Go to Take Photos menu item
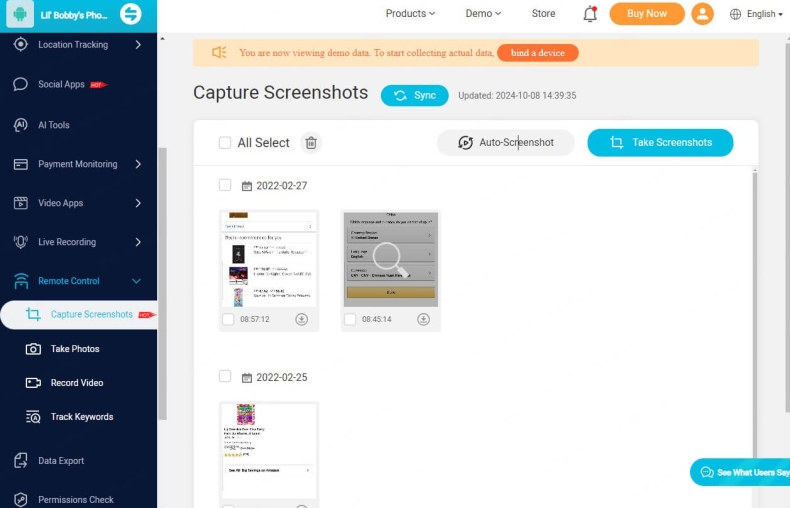The height and width of the screenshot is (508, 790). click(75, 349)
